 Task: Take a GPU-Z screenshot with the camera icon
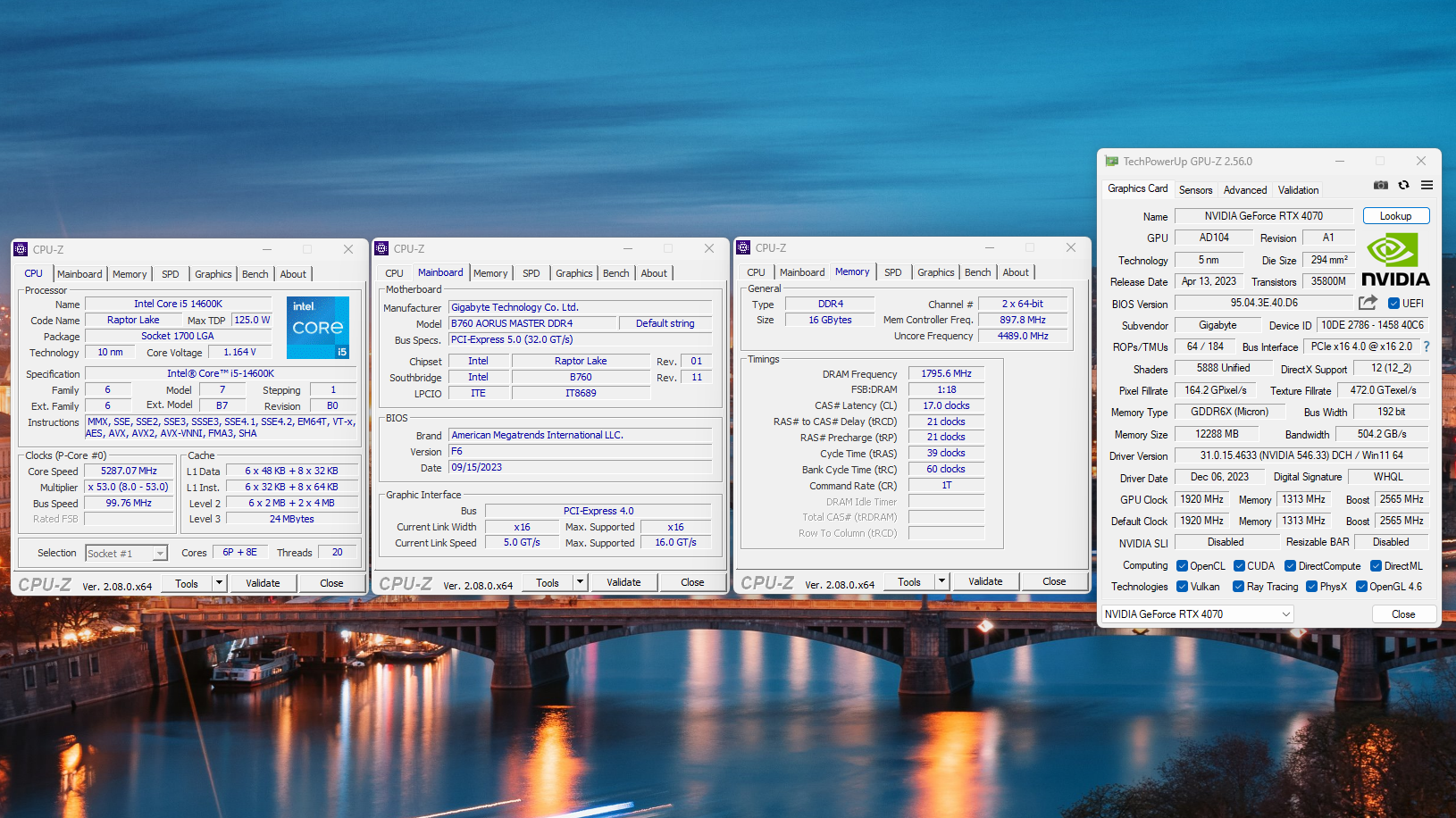[1380, 185]
